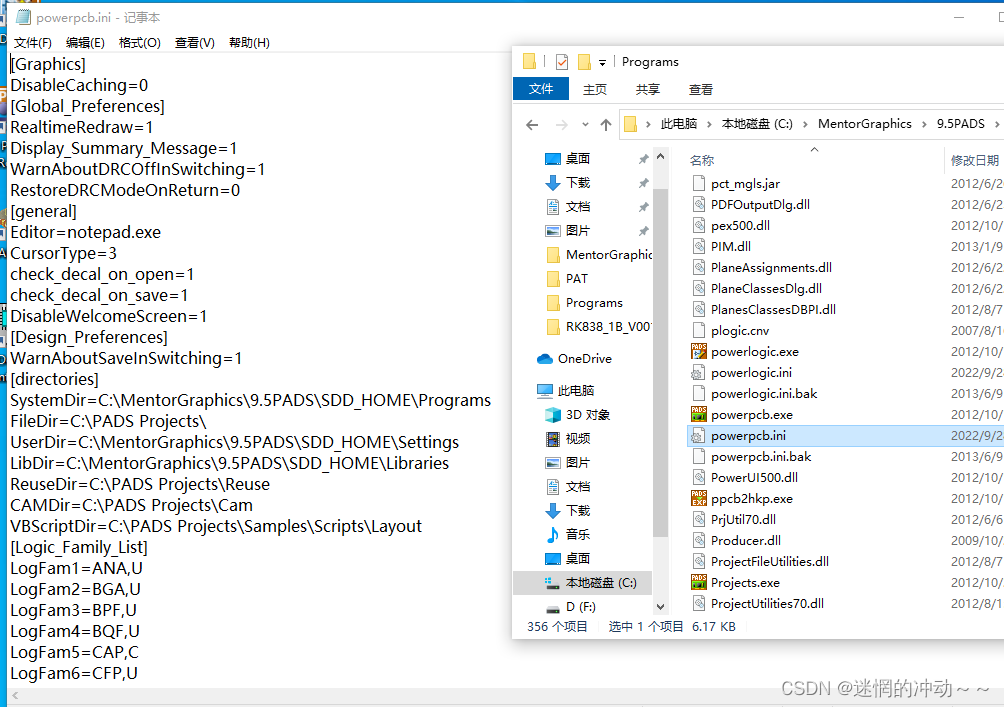The image size is (1004, 707).
Task: Select the plogic.cnv file icon
Action: coord(699,330)
